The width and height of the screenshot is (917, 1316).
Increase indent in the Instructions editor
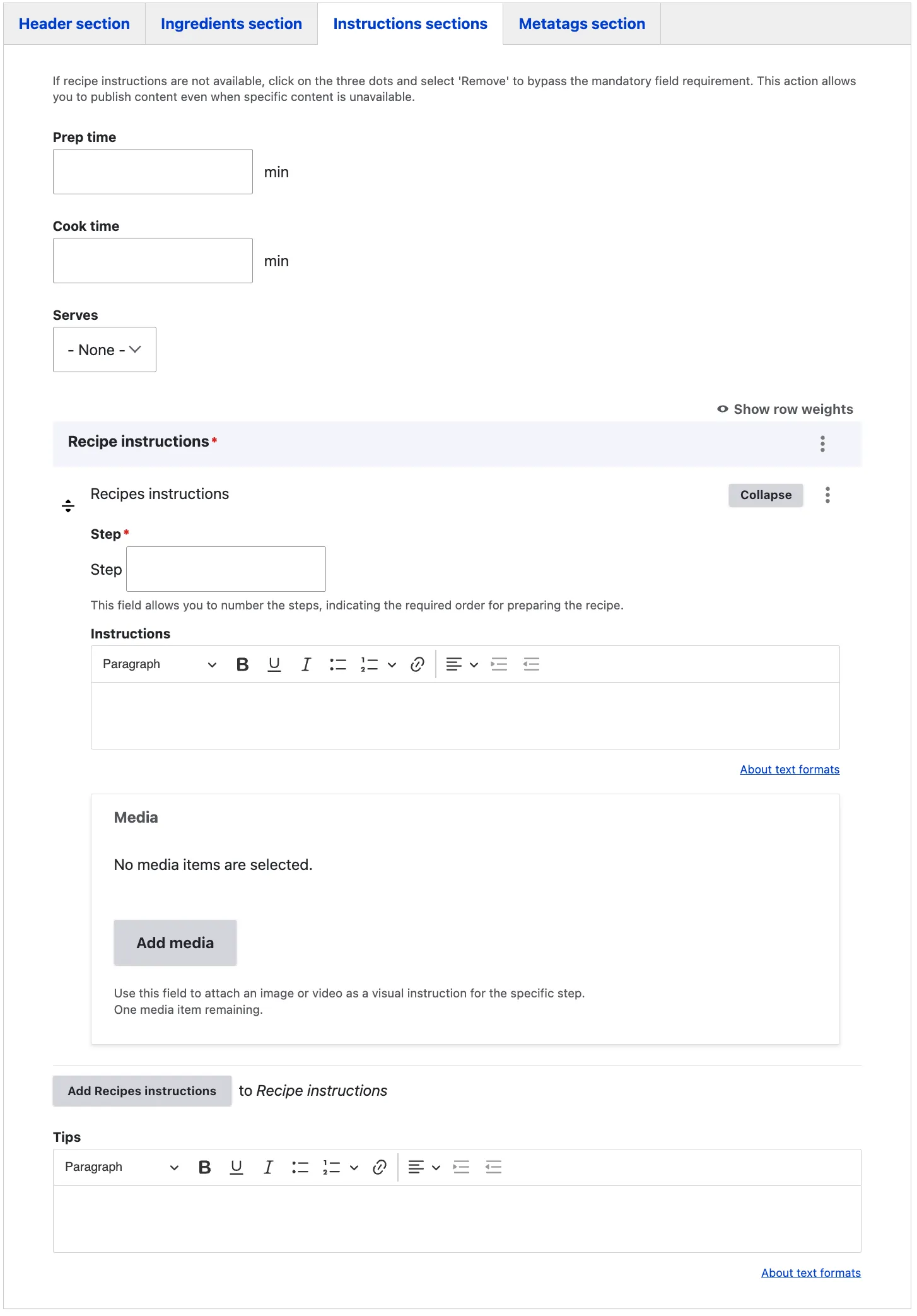pyautogui.click(x=499, y=664)
